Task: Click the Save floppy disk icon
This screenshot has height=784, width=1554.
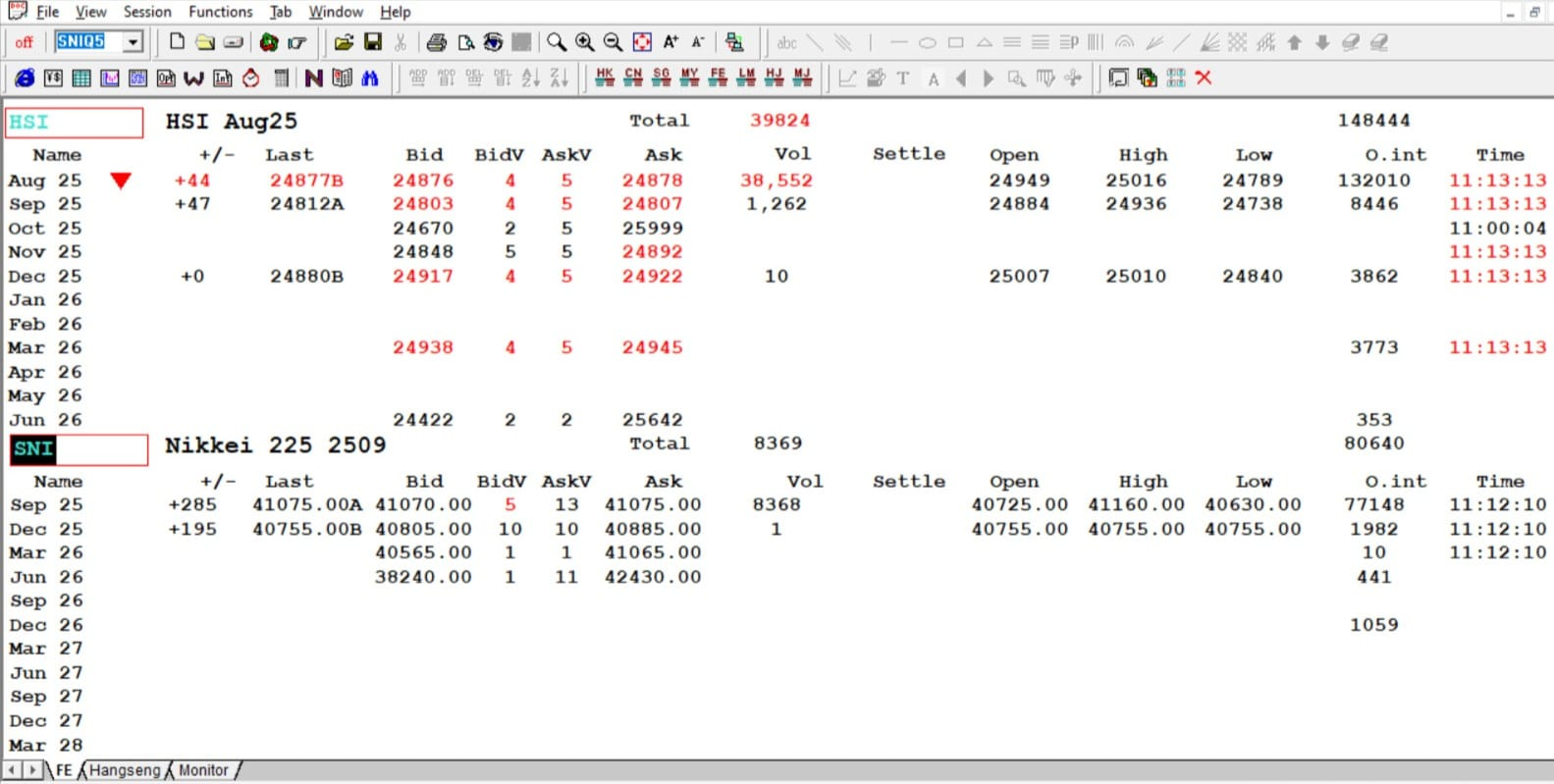Action: (x=373, y=42)
